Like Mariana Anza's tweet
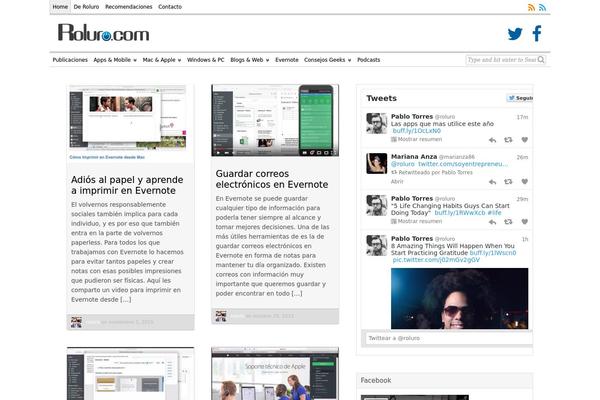 [525, 181]
